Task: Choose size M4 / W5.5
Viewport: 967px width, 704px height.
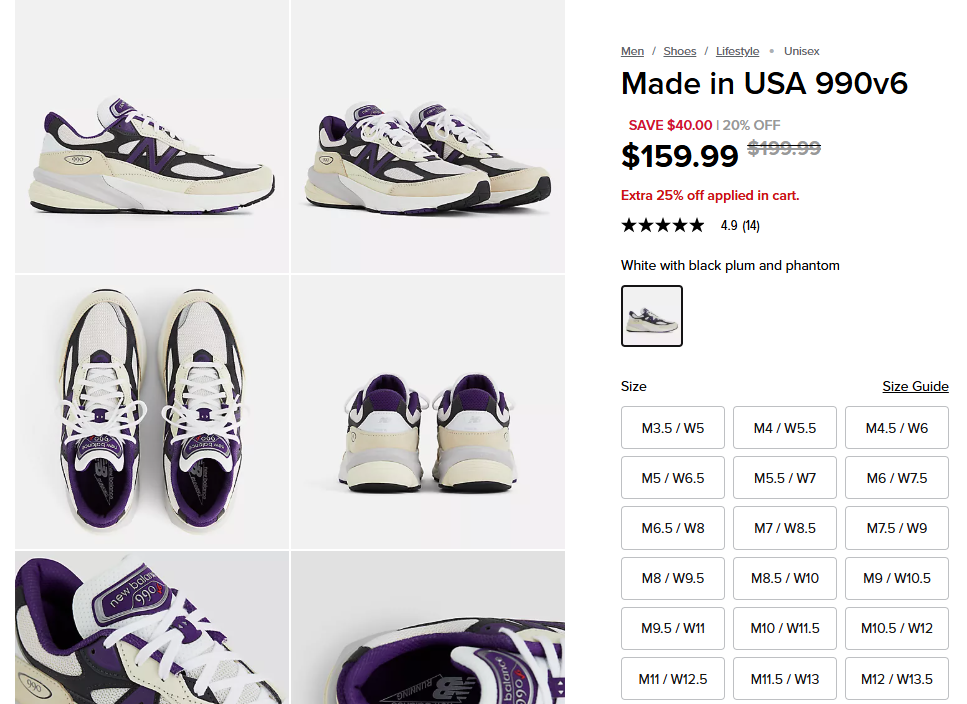Action: (x=784, y=428)
